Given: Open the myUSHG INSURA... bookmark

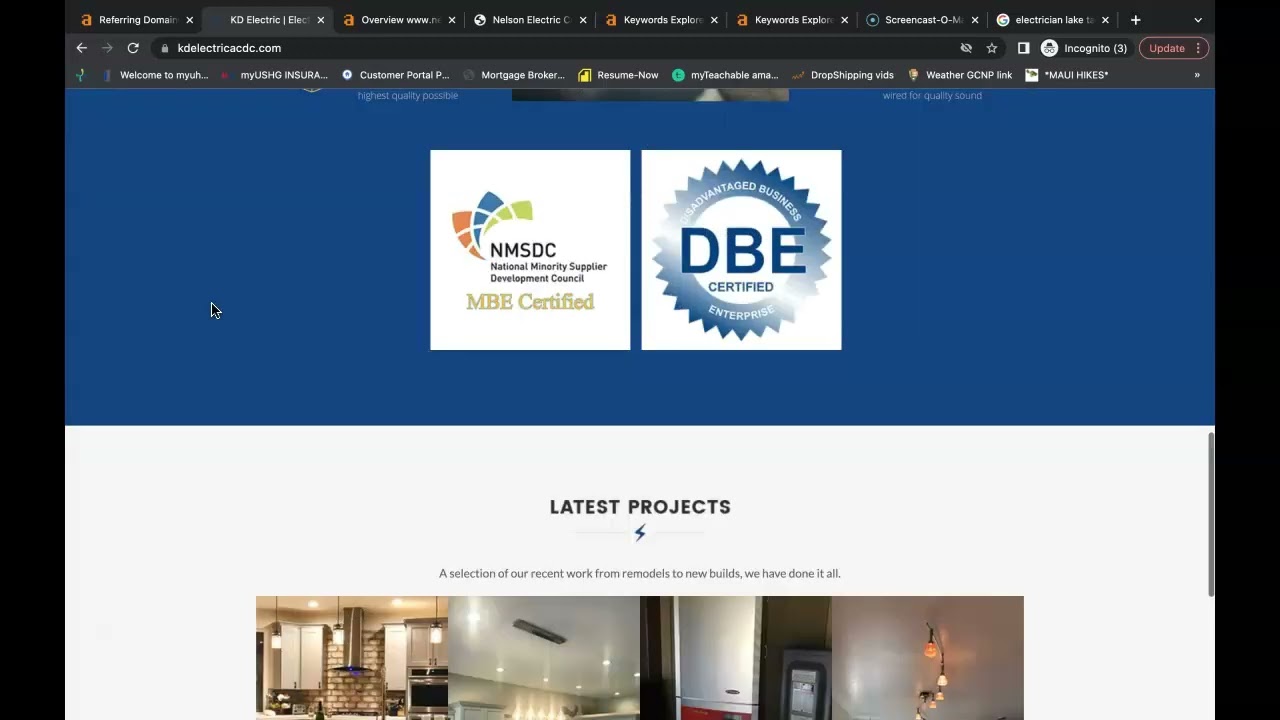Looking at the screenshot, I should pyautogui.click(x=275, y=75).
